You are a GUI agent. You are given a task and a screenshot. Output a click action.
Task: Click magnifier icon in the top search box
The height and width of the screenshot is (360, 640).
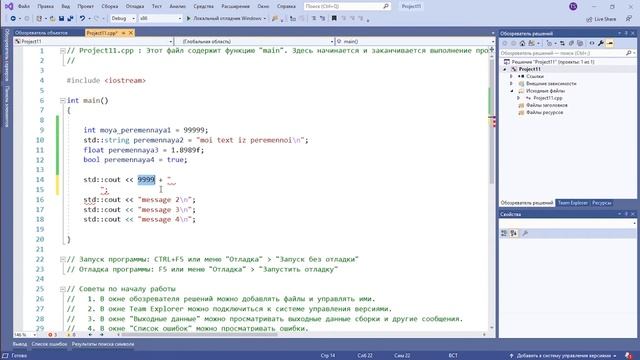coord(385,7)
